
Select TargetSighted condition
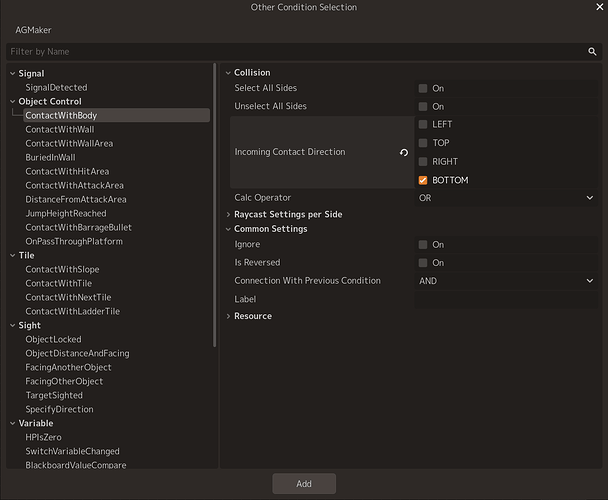(54, 395)
